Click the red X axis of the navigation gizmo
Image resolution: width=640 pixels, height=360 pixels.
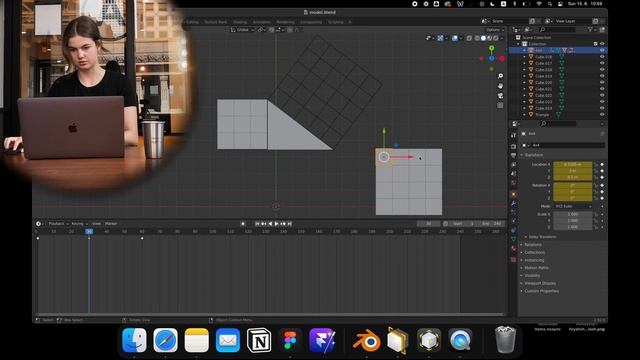[x=502, y=58]
